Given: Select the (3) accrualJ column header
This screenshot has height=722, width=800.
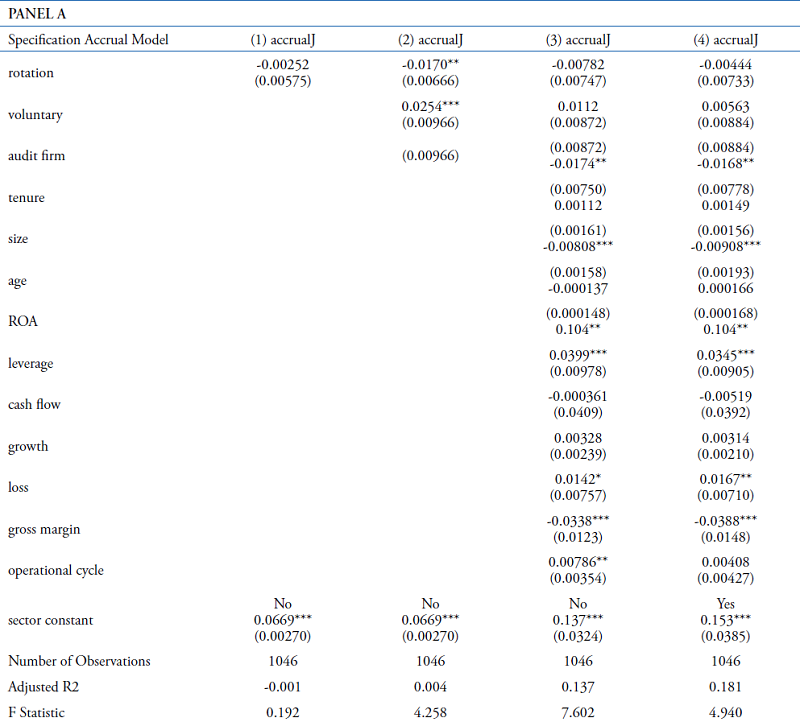Looking at the screenshot, I should [x=578, y=40].
